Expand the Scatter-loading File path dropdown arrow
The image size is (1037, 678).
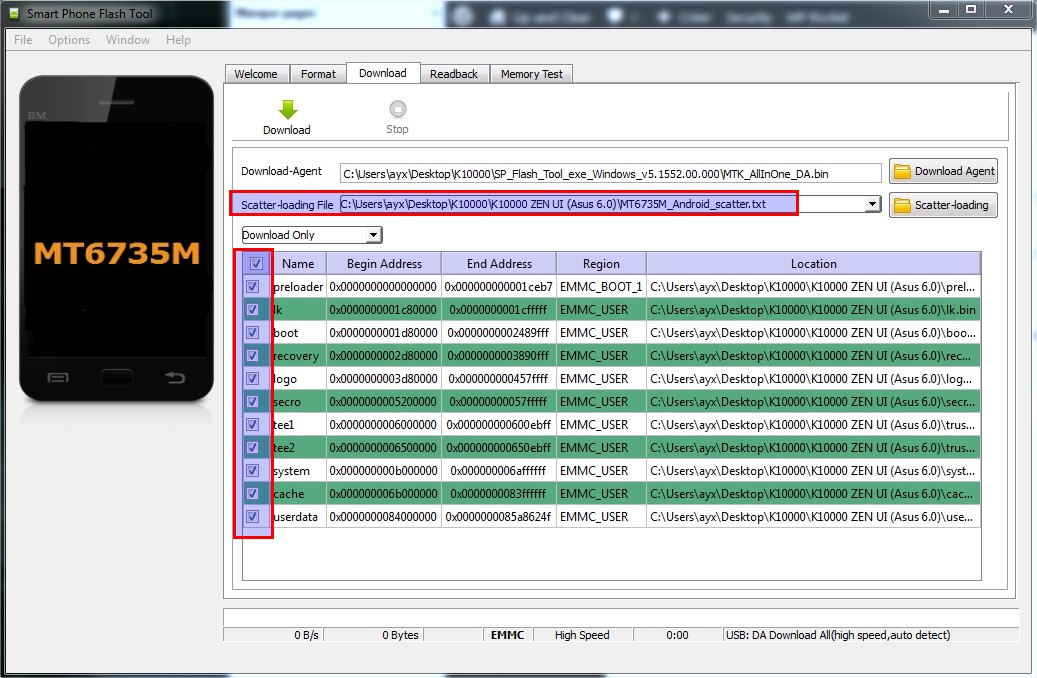872,204
